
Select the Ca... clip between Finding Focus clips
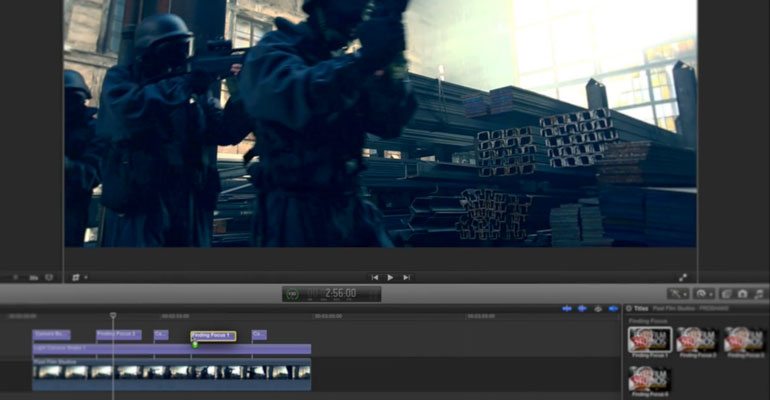(161, 335)
